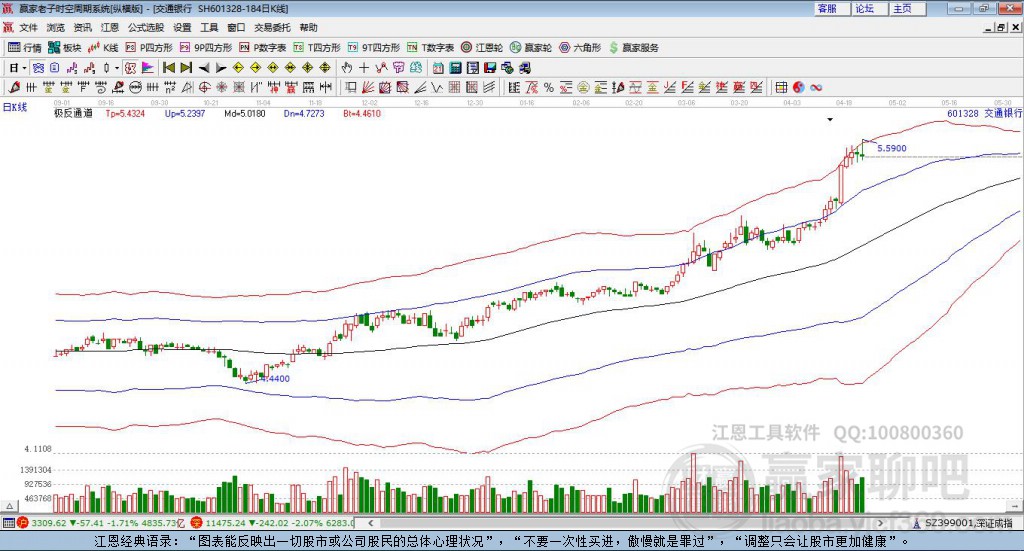
Task: Open the colored grid table icon
Action: click(781, 87)
